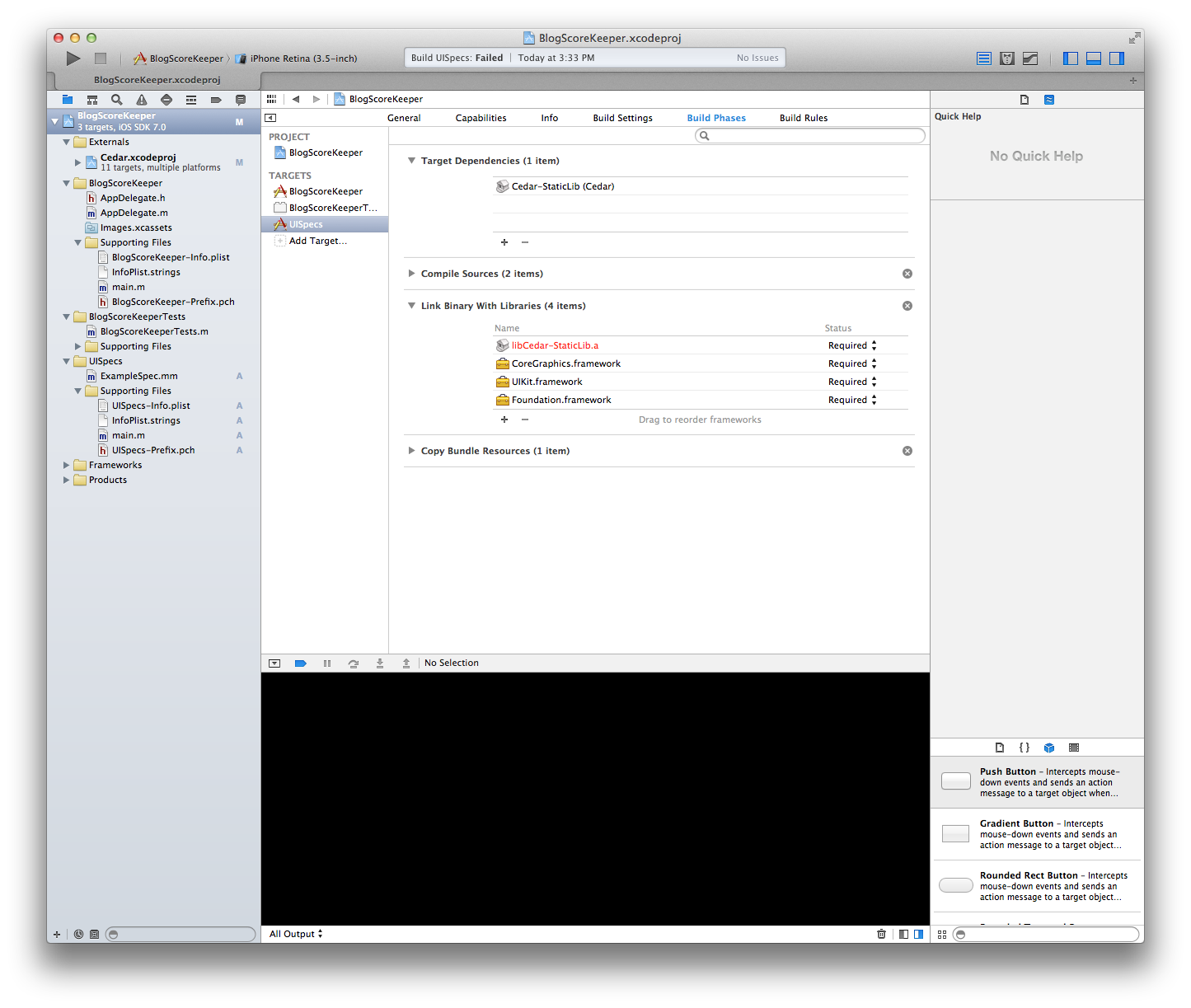The image size is (1191, 1008).
Task: Go forward in editor history
Action: click(x=317, y=99)
